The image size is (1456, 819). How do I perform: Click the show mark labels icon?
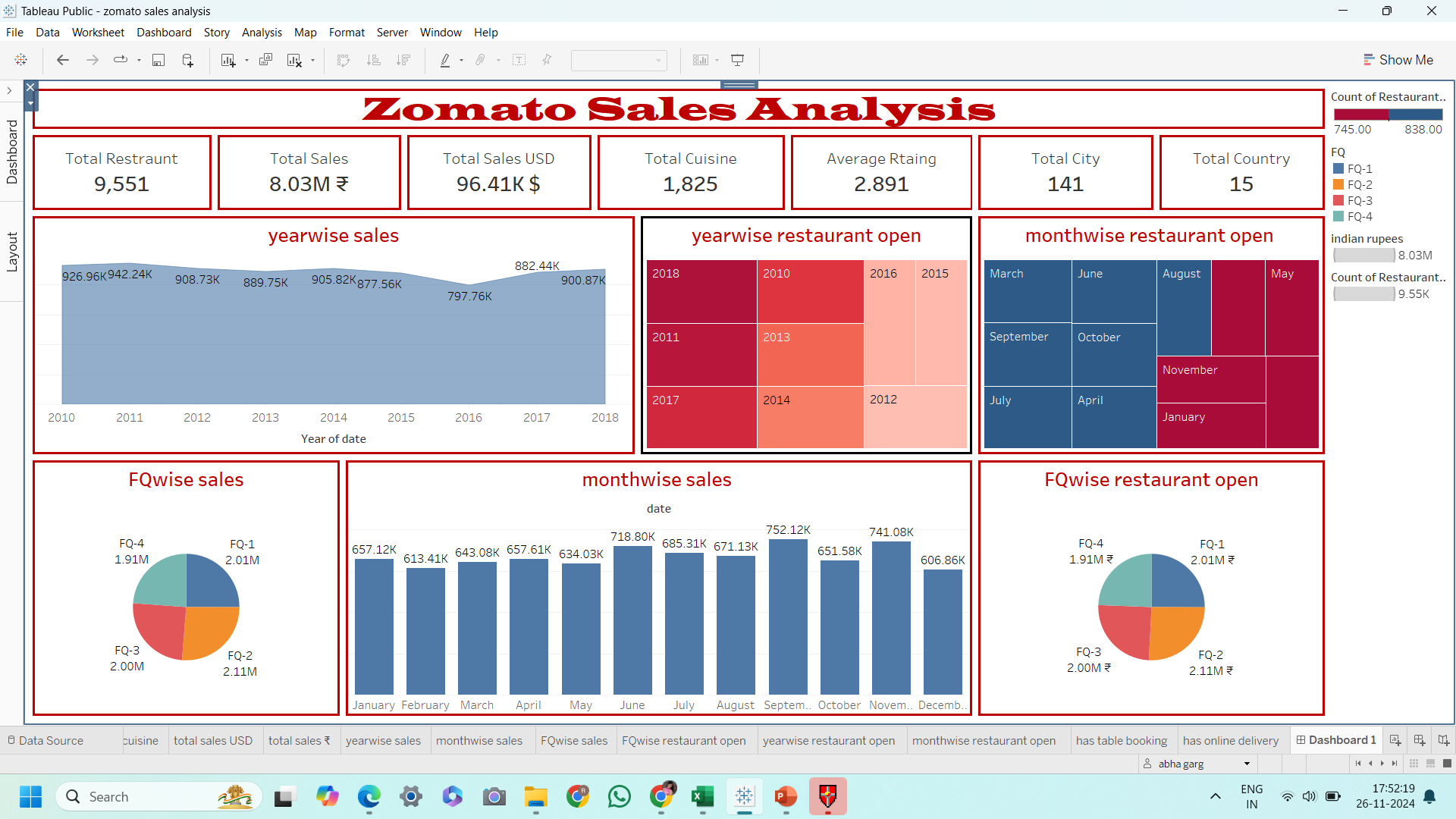(x=519, y=60)
